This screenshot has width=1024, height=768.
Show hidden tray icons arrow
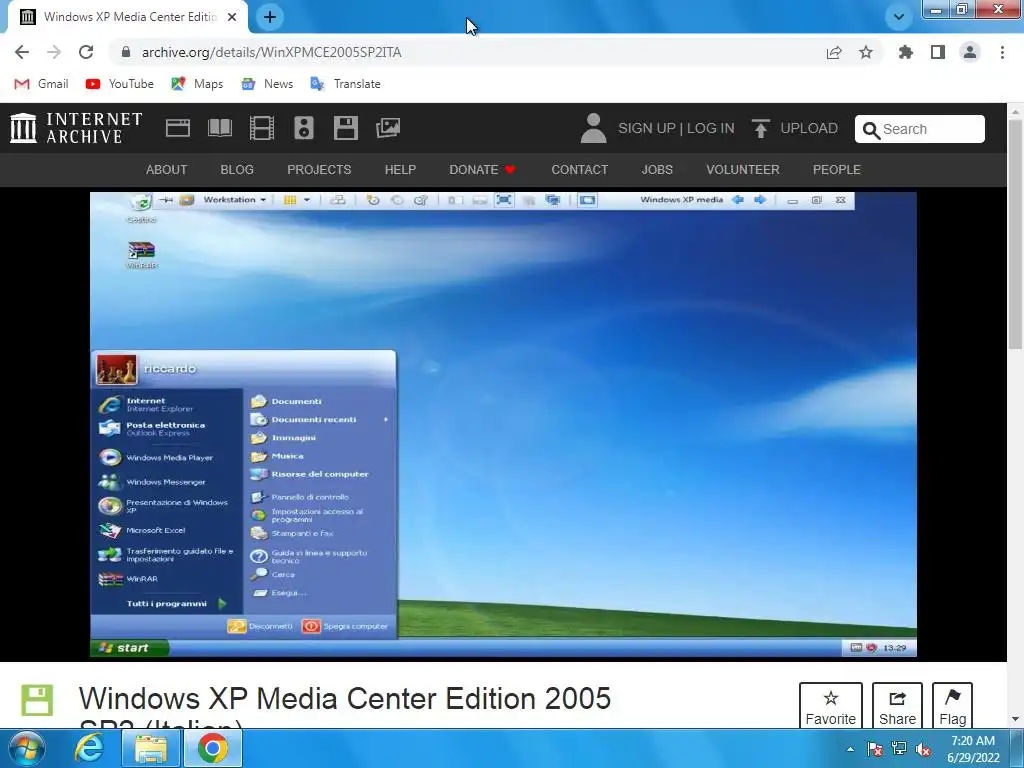pyautogui.click(x=850, y=749)
